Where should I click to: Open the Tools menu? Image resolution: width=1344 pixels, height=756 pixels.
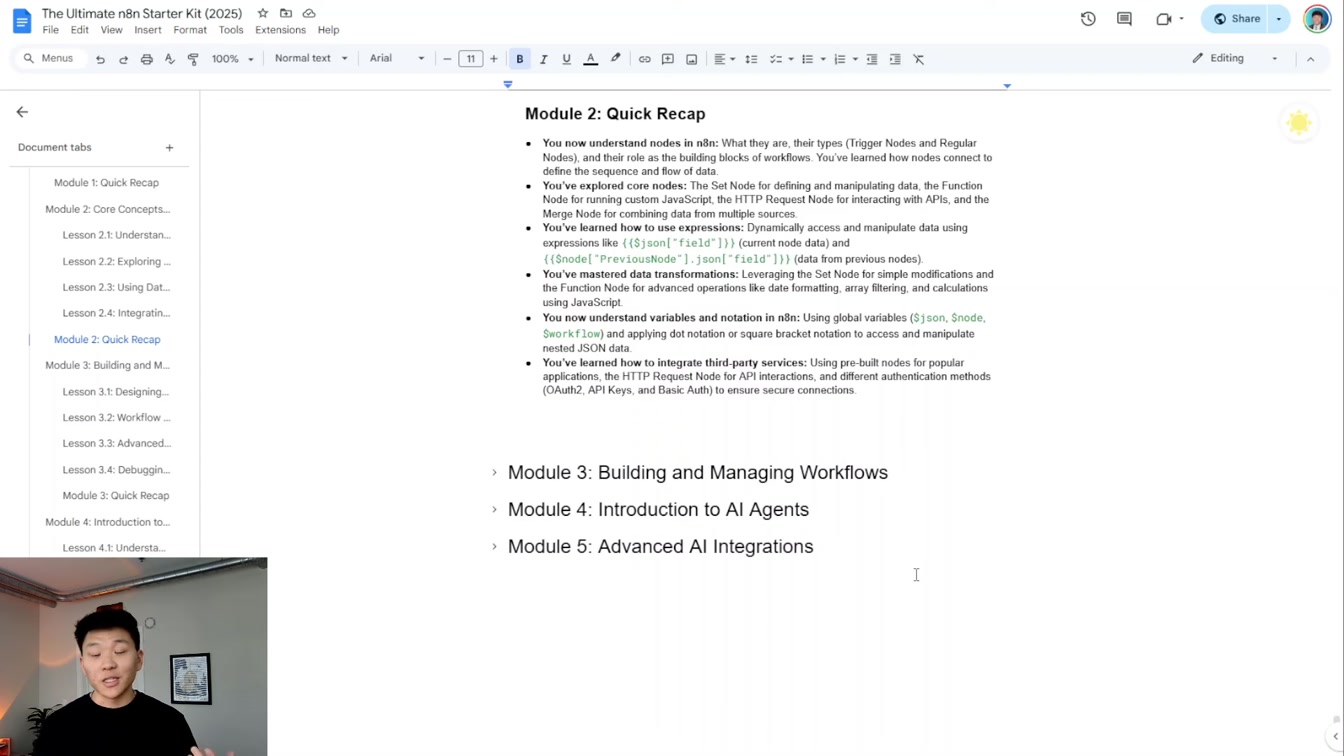[x=231, y=30]
